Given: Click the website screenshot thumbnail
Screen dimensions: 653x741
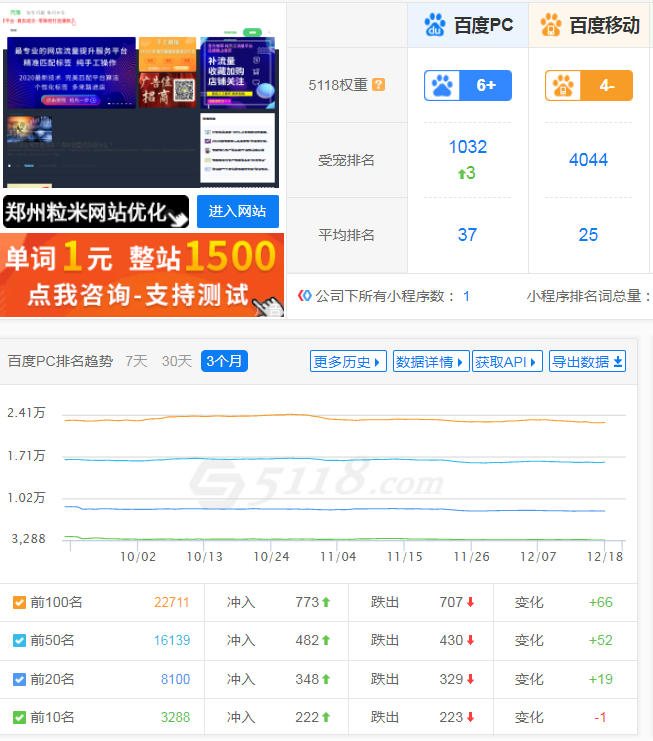Looking at the screenshot, I should [141, 97].
